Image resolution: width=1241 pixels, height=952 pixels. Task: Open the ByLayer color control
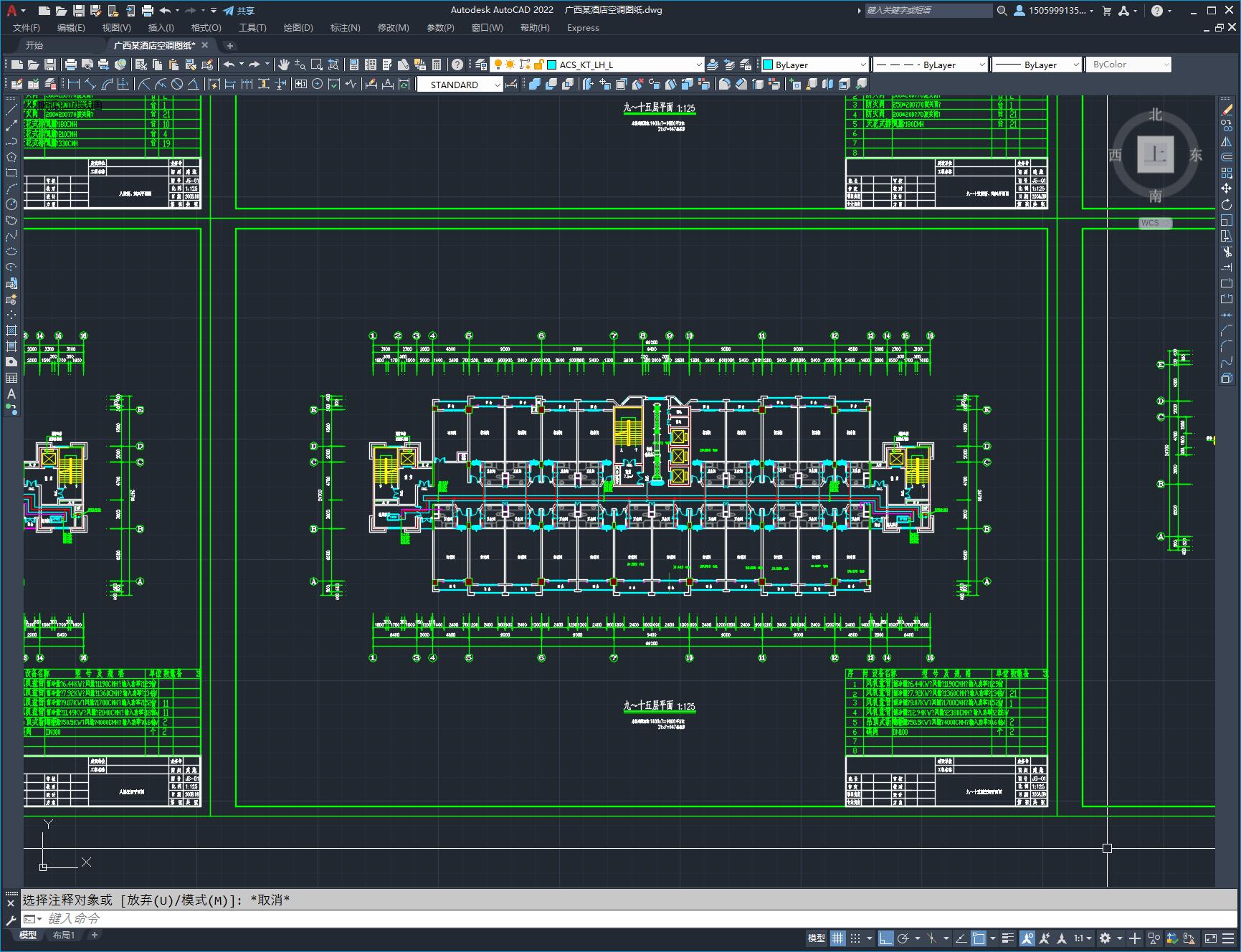pos(814,65)
